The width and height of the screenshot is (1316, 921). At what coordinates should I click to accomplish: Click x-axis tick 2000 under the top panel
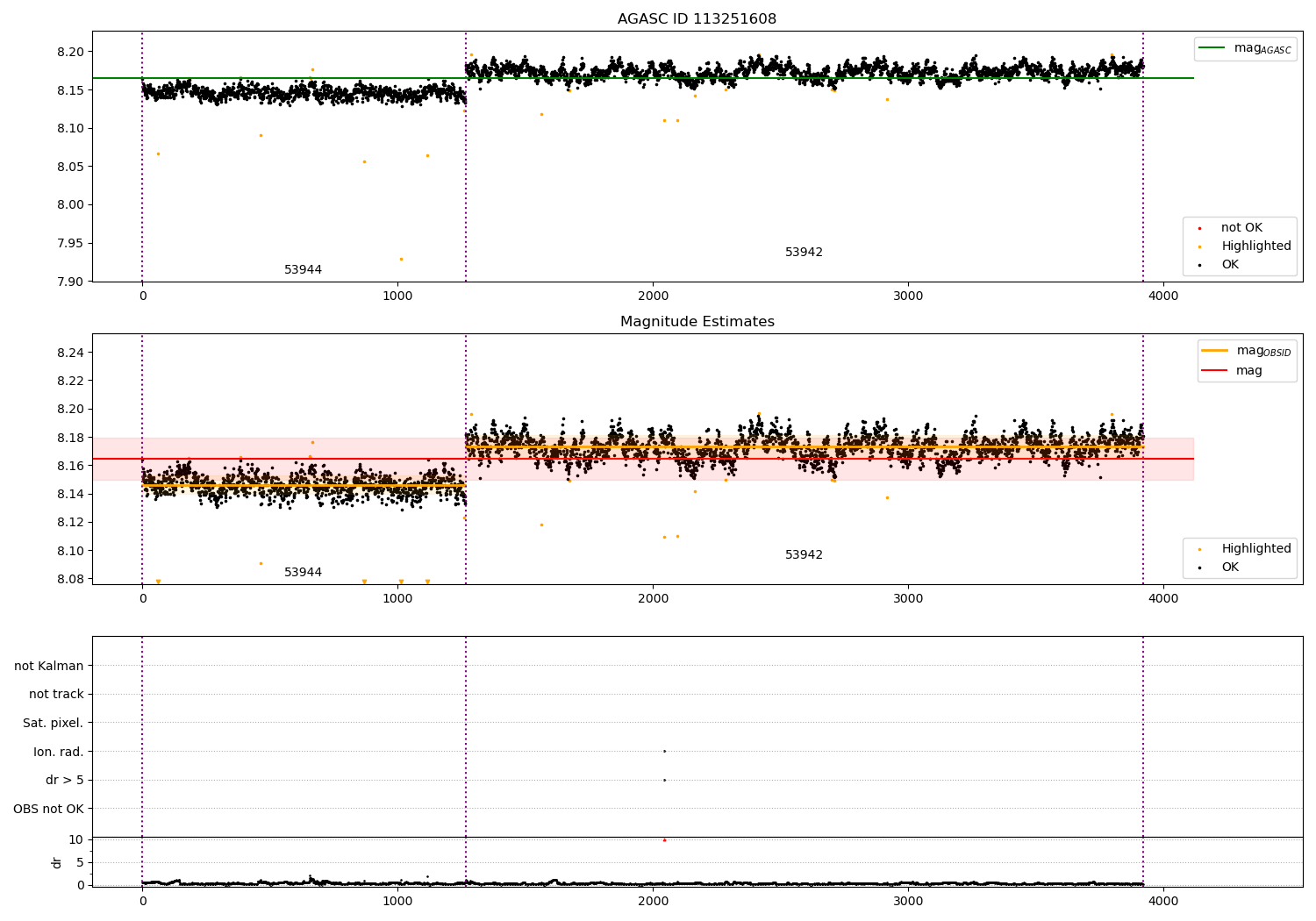(x=653, y=296)
